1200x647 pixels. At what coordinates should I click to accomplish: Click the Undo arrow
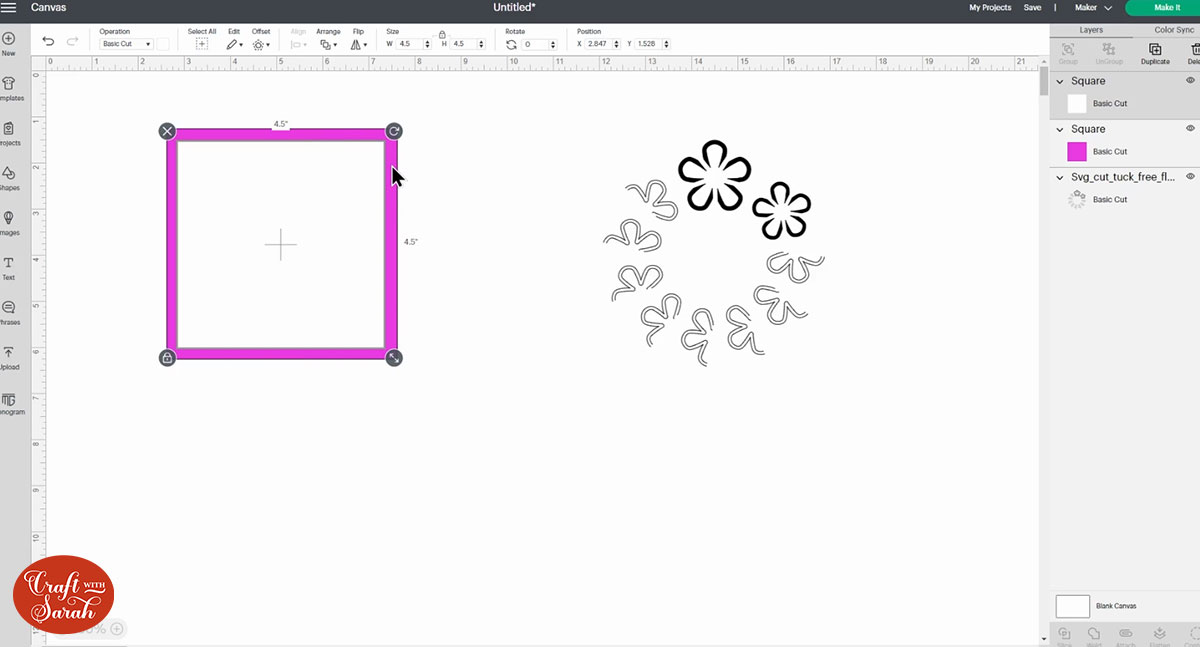point(48,41)
